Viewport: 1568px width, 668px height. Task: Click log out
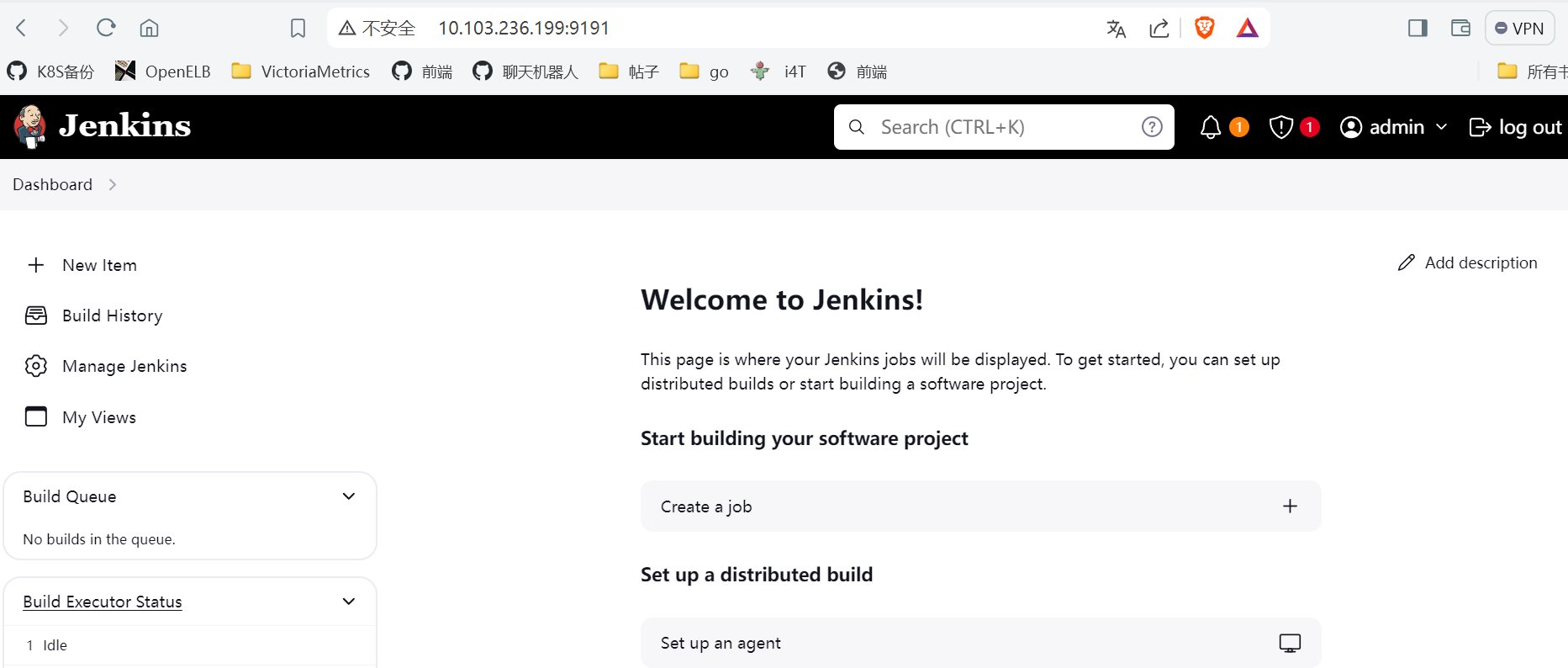[1515, 127]
